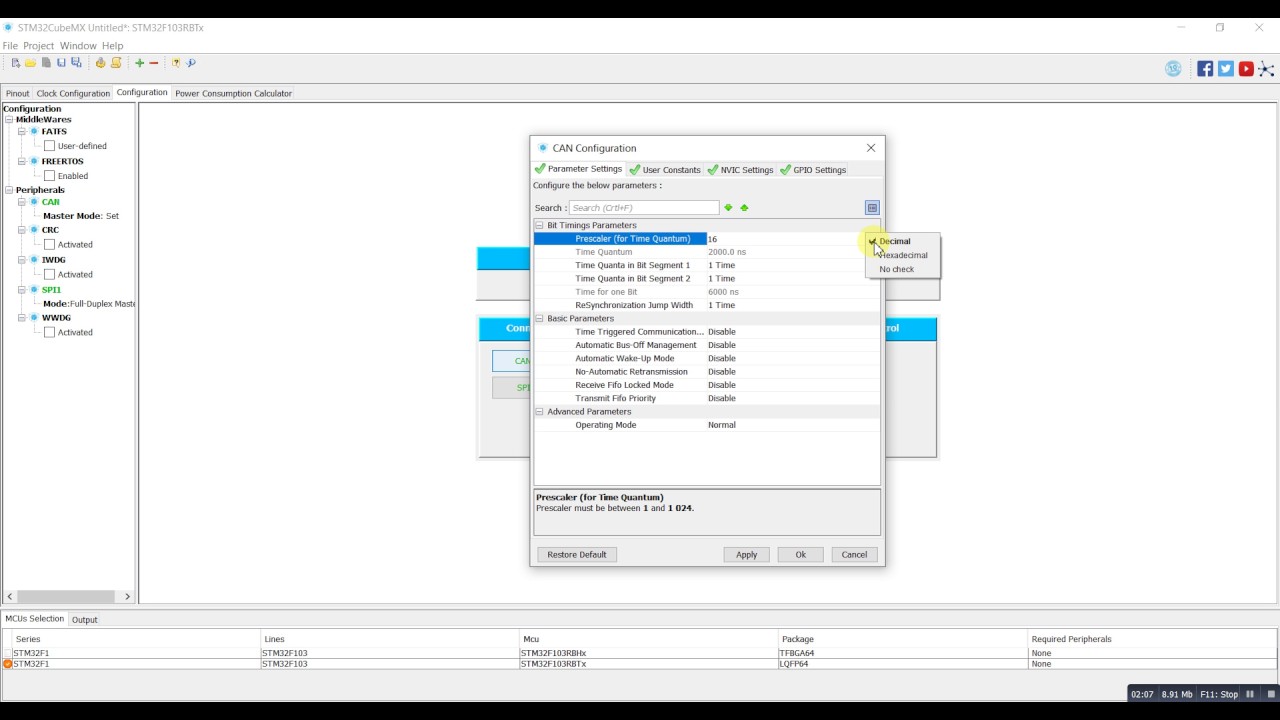The image size is (1280, 720).
Task: Click the Save Project toolbar icon
Action: (61, 63)
